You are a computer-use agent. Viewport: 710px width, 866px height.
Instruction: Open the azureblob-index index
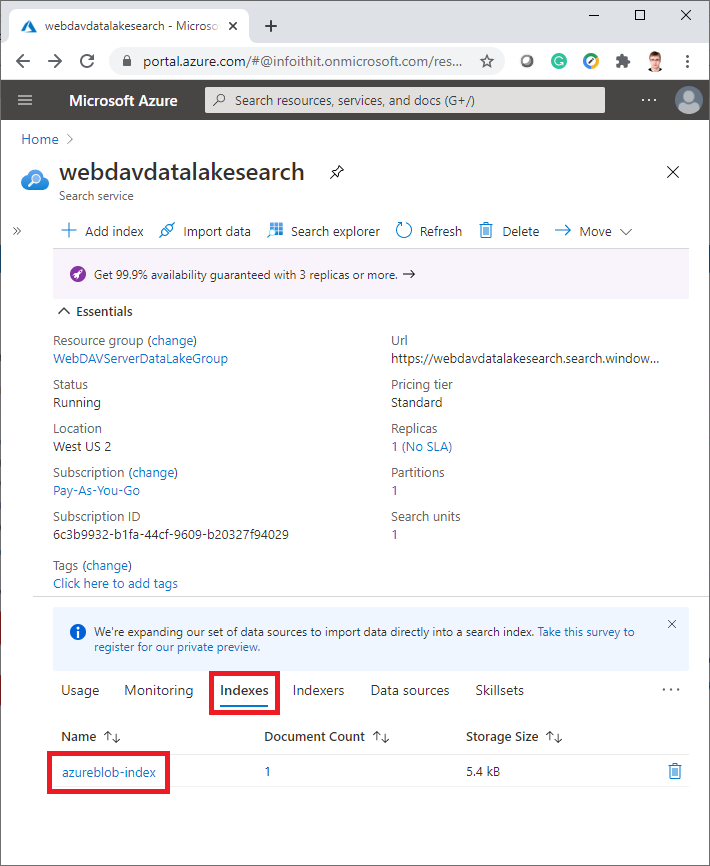coord(109,772)
